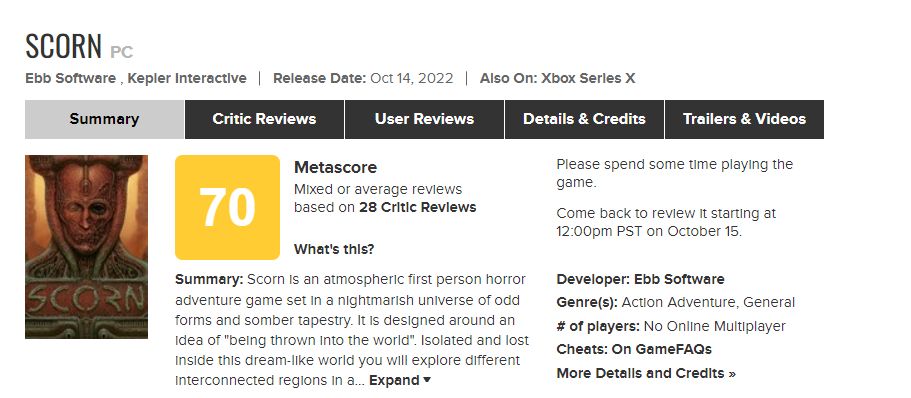Switch to the Critic Reviews tab
Image resolution: width=911 pixels, height=398 pixels.
click(x=264, y=119)
